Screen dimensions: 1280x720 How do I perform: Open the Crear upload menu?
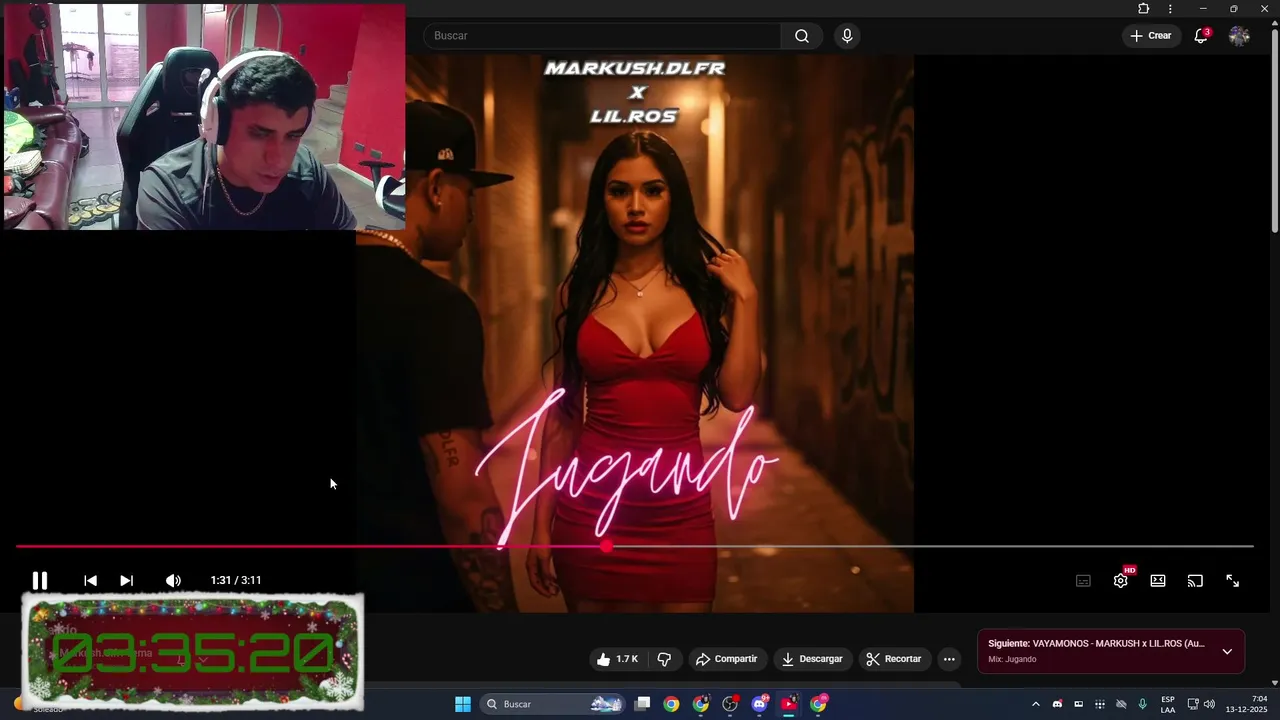coord(1151,36)
